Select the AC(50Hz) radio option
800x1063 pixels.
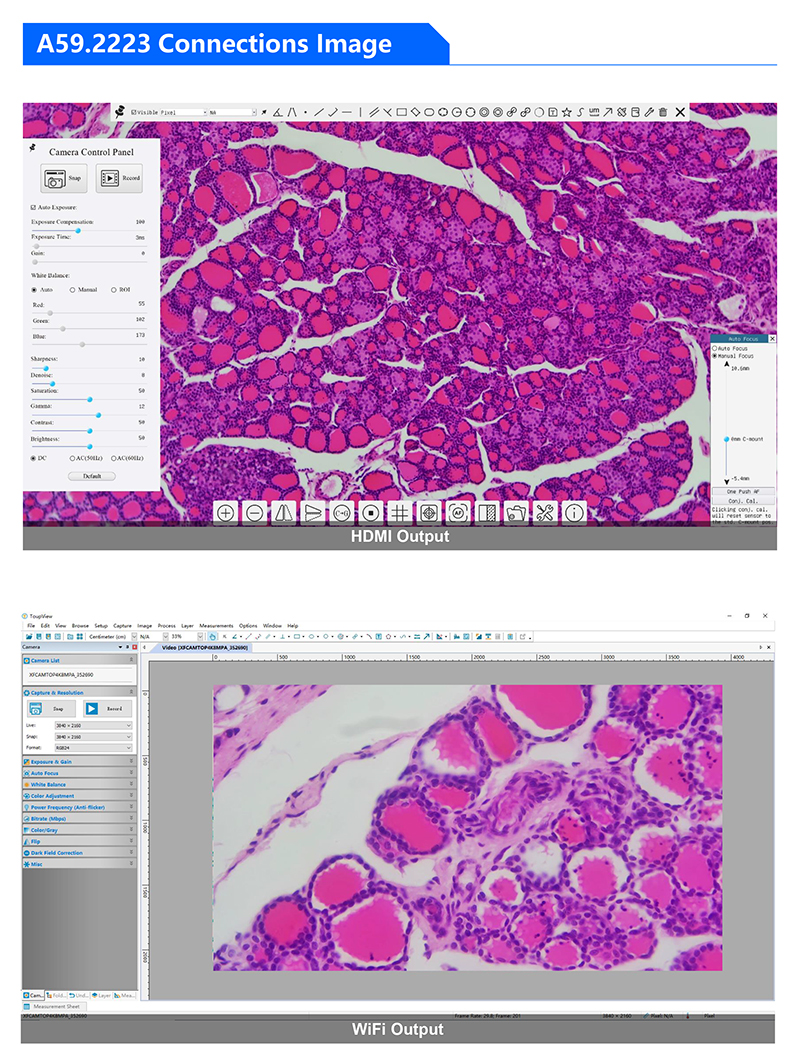[72, 458]
